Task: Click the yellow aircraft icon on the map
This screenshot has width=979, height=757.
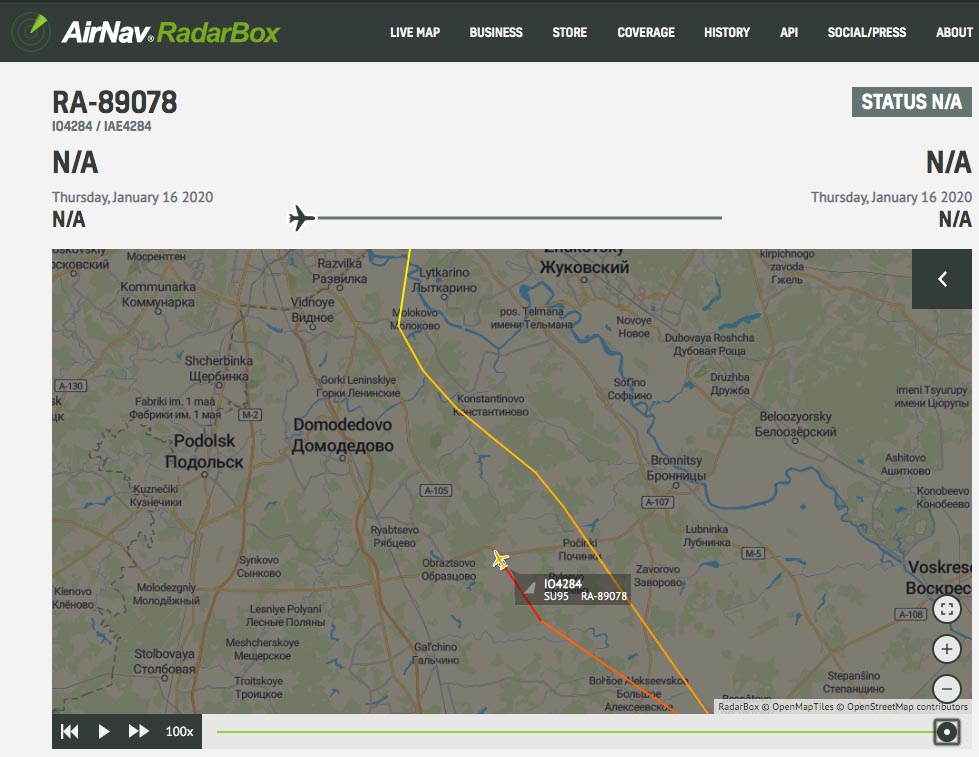Action: coord(500,560)
